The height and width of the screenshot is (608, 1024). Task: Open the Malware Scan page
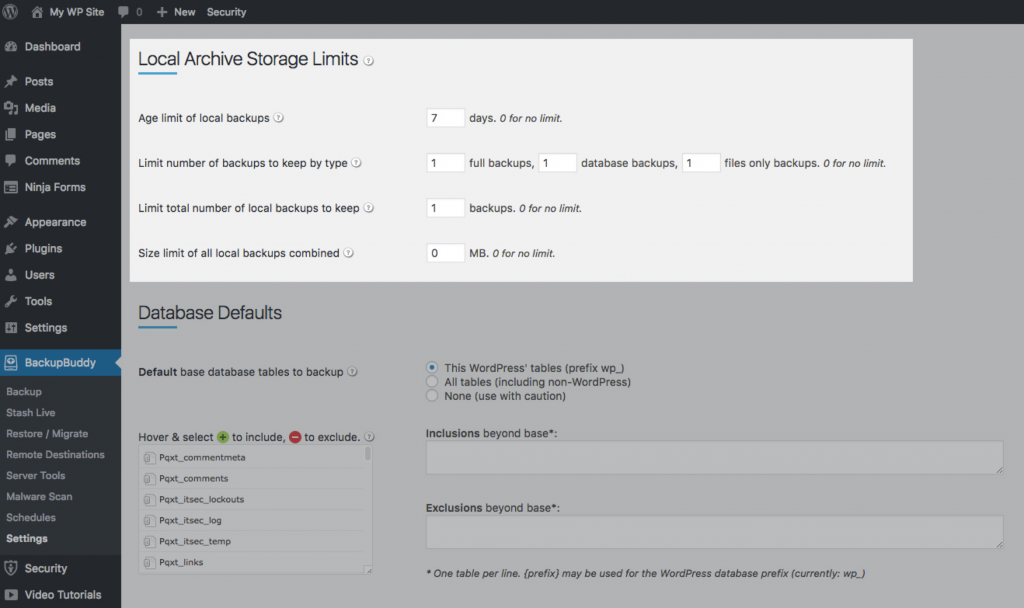click(39, 496)
